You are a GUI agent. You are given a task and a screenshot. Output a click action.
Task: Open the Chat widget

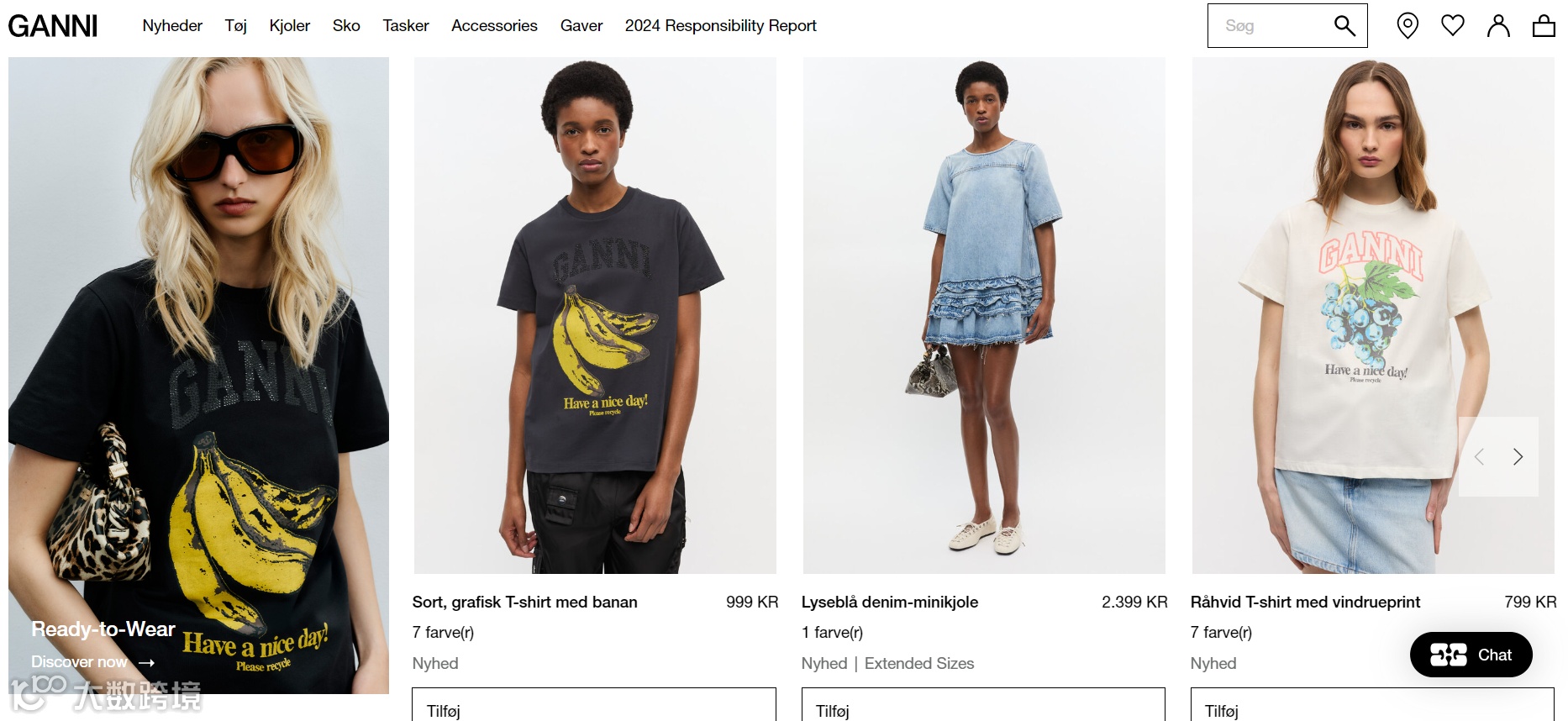tap(1471, 655)
